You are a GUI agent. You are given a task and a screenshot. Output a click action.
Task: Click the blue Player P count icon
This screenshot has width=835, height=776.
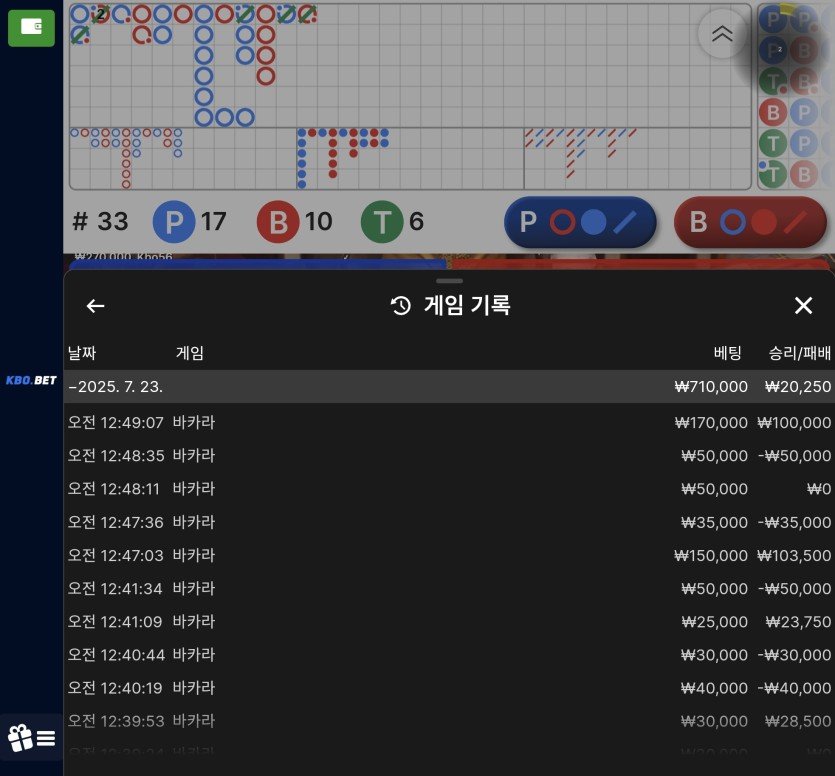[174, 222]
